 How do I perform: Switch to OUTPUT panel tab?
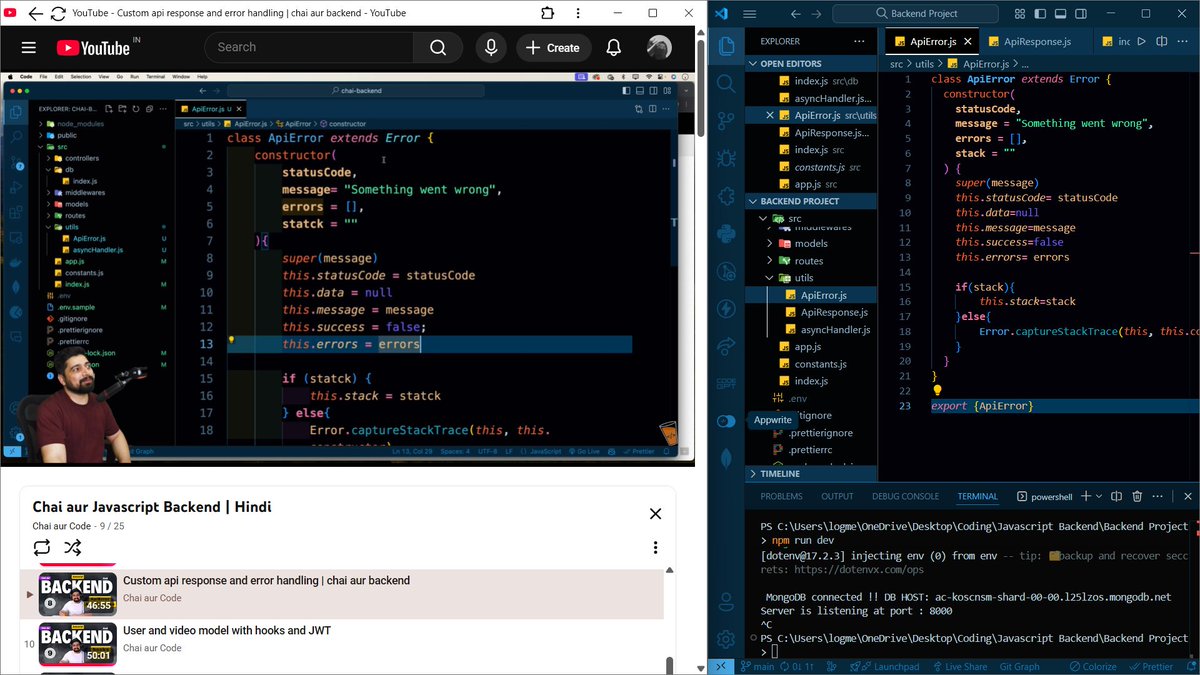click(x=837, y=496)
